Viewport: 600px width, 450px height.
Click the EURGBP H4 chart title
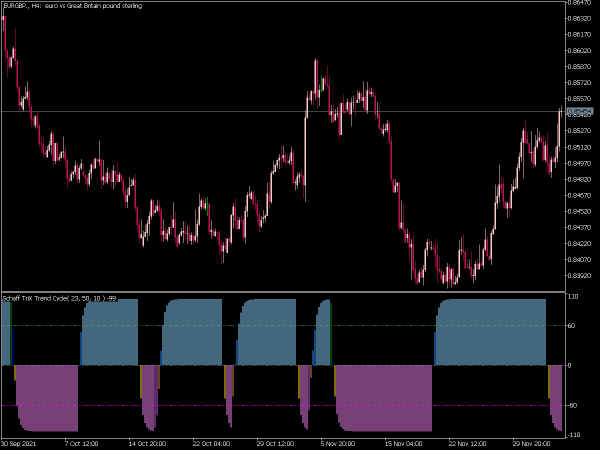tap(73, 6)
